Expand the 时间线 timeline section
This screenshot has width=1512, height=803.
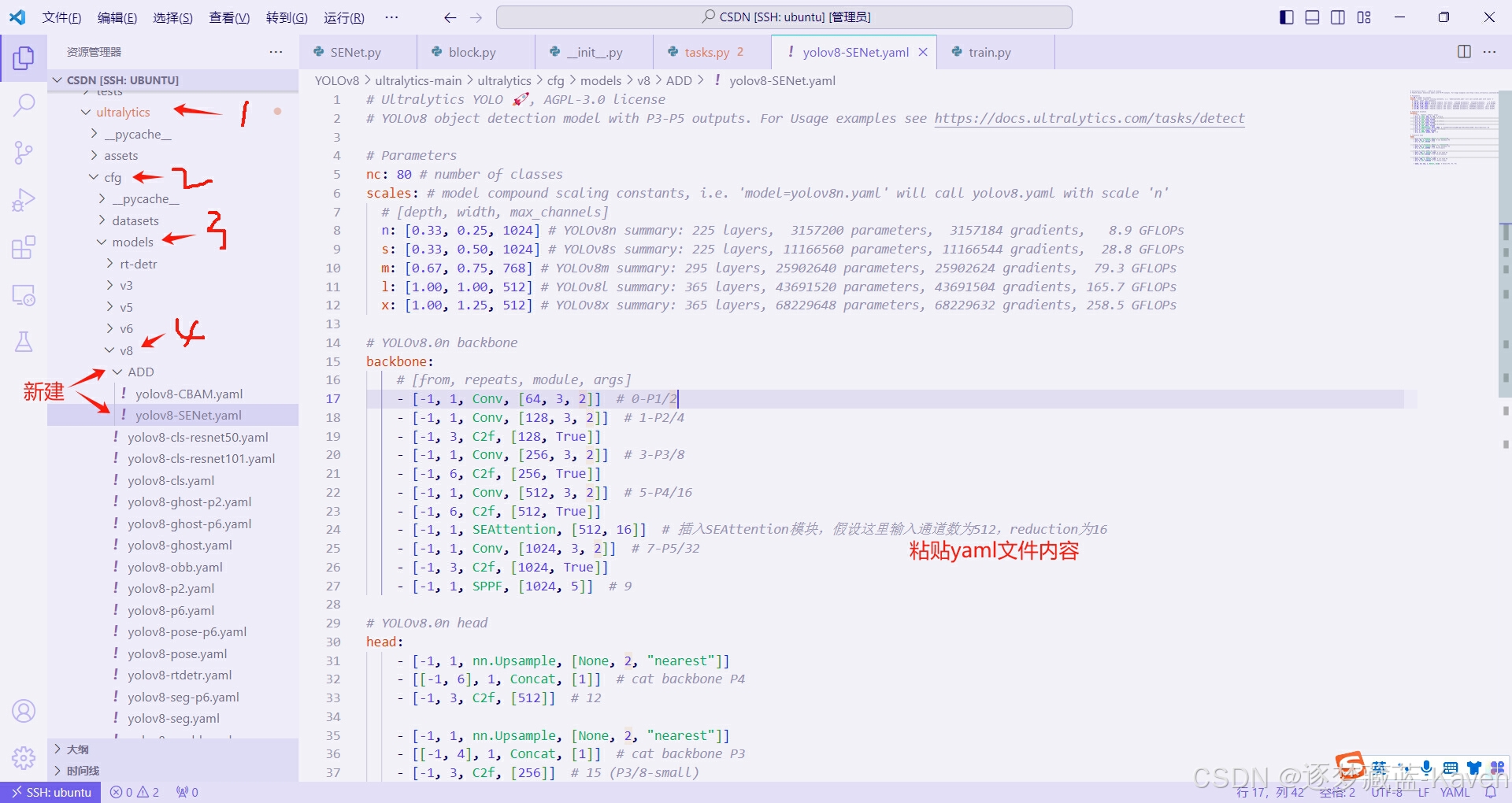(172, 771)
